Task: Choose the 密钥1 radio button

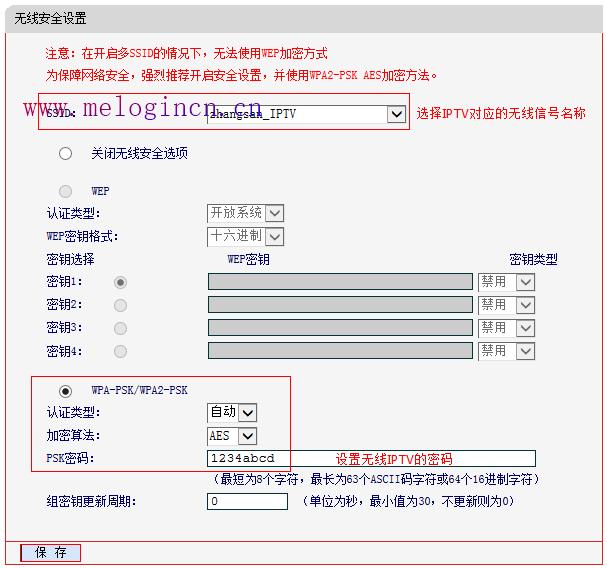Action: (x=120, y=282)
